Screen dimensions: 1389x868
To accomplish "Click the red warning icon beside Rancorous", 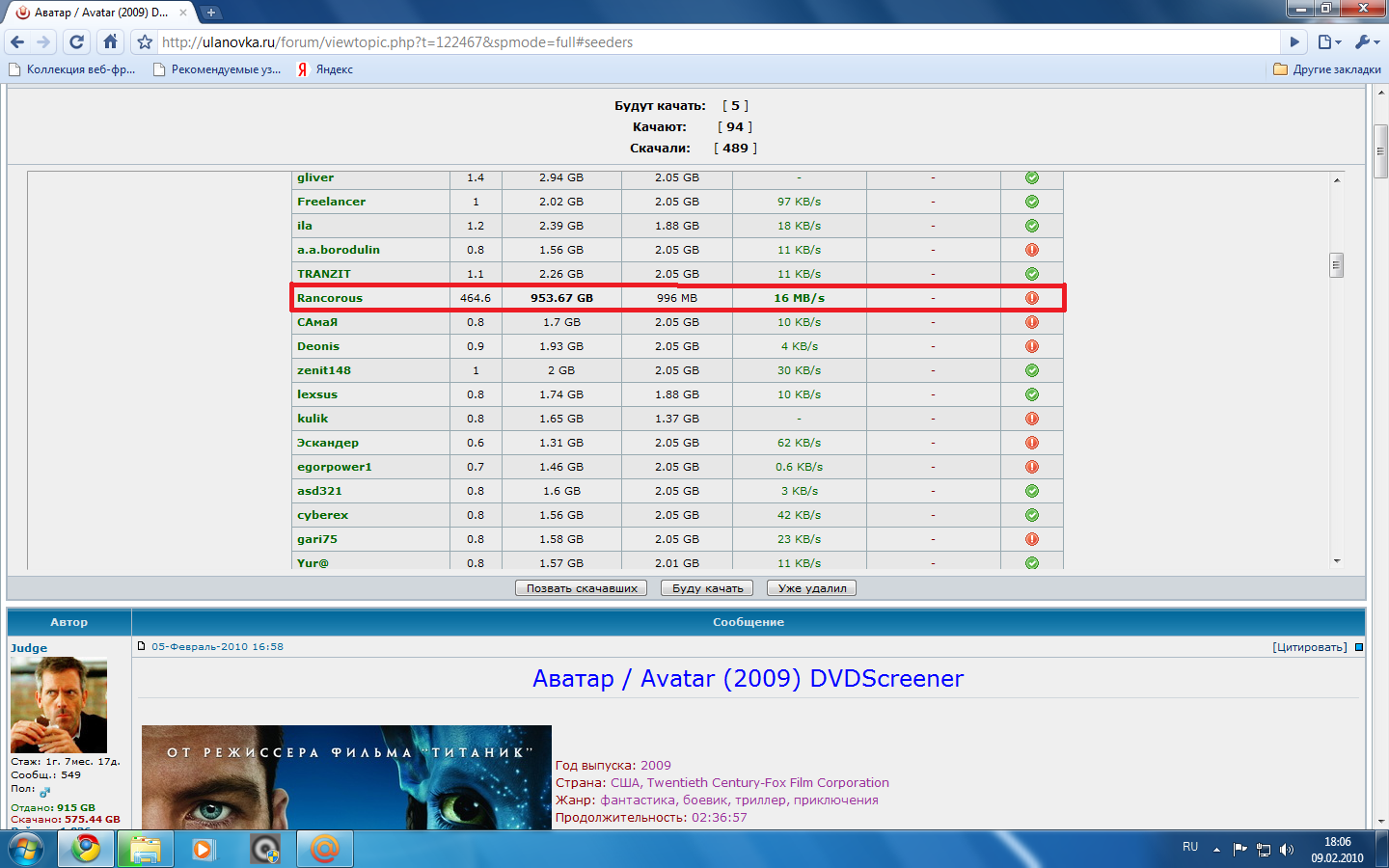I will click(x=1031, y=298).
